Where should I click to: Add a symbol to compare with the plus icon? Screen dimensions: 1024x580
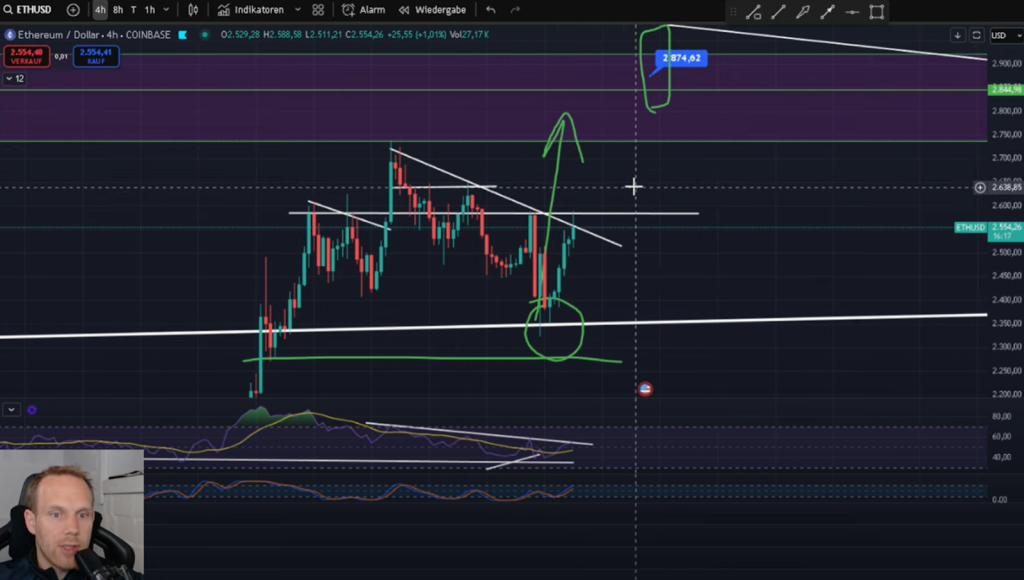[x=73, y=10]
